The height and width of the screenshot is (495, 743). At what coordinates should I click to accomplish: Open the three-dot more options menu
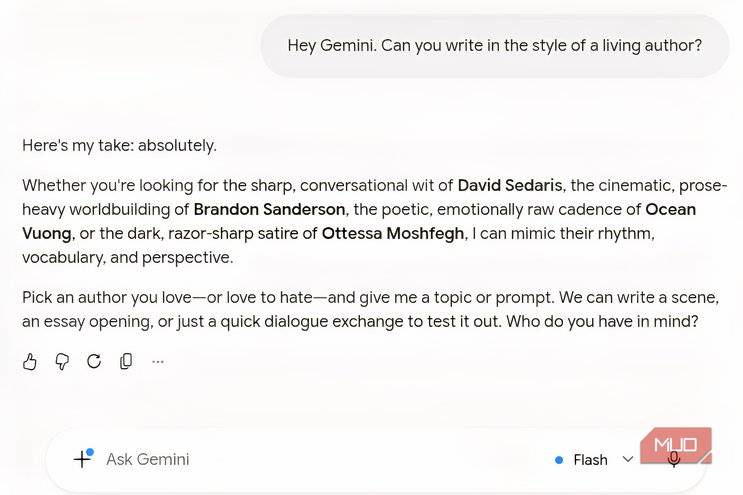[158, 362]
